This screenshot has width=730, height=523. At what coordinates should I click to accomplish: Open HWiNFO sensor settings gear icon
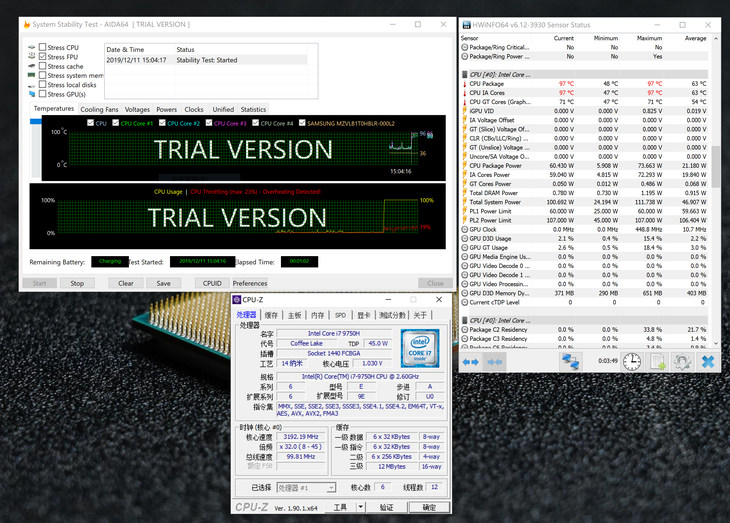point(682,361)
